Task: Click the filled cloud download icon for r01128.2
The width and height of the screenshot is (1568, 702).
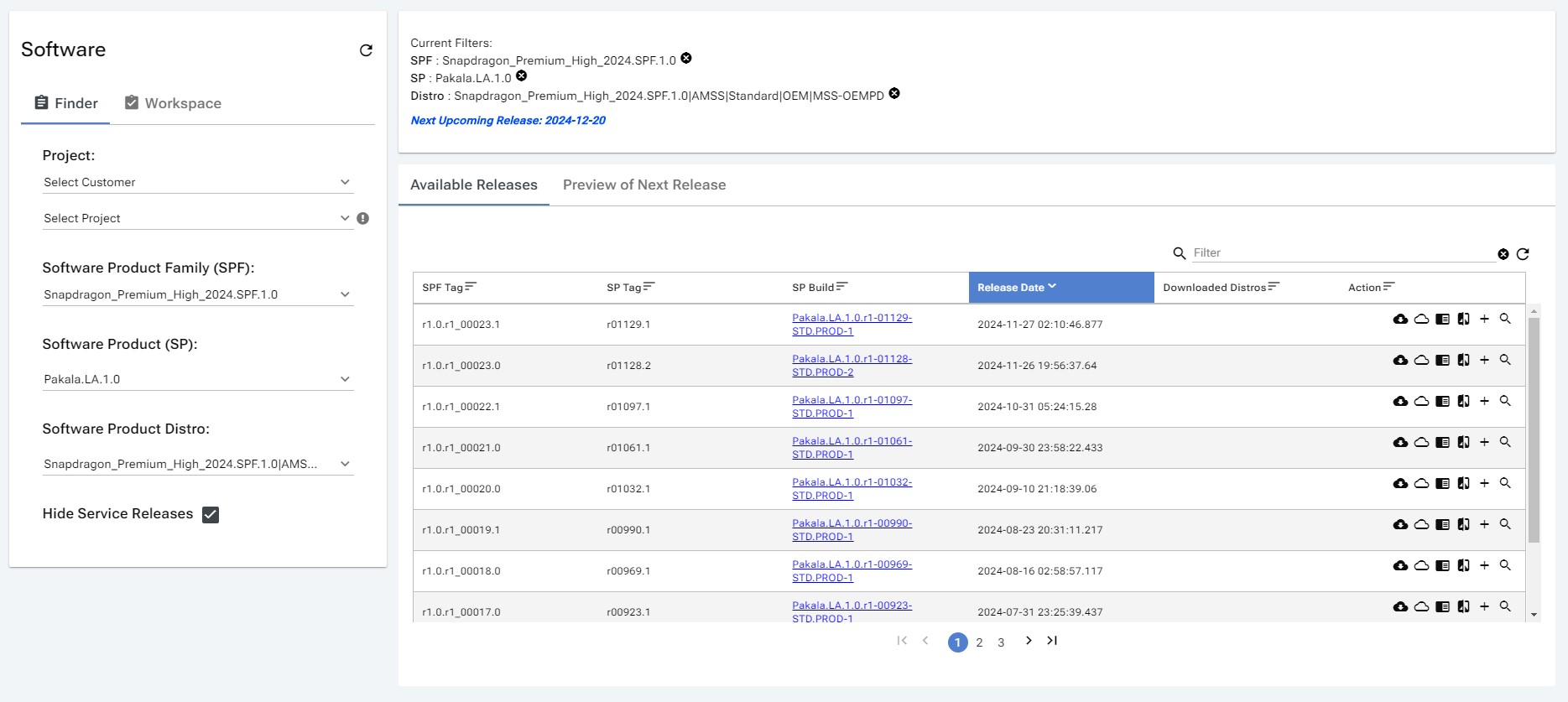Action: (1400, 360)
